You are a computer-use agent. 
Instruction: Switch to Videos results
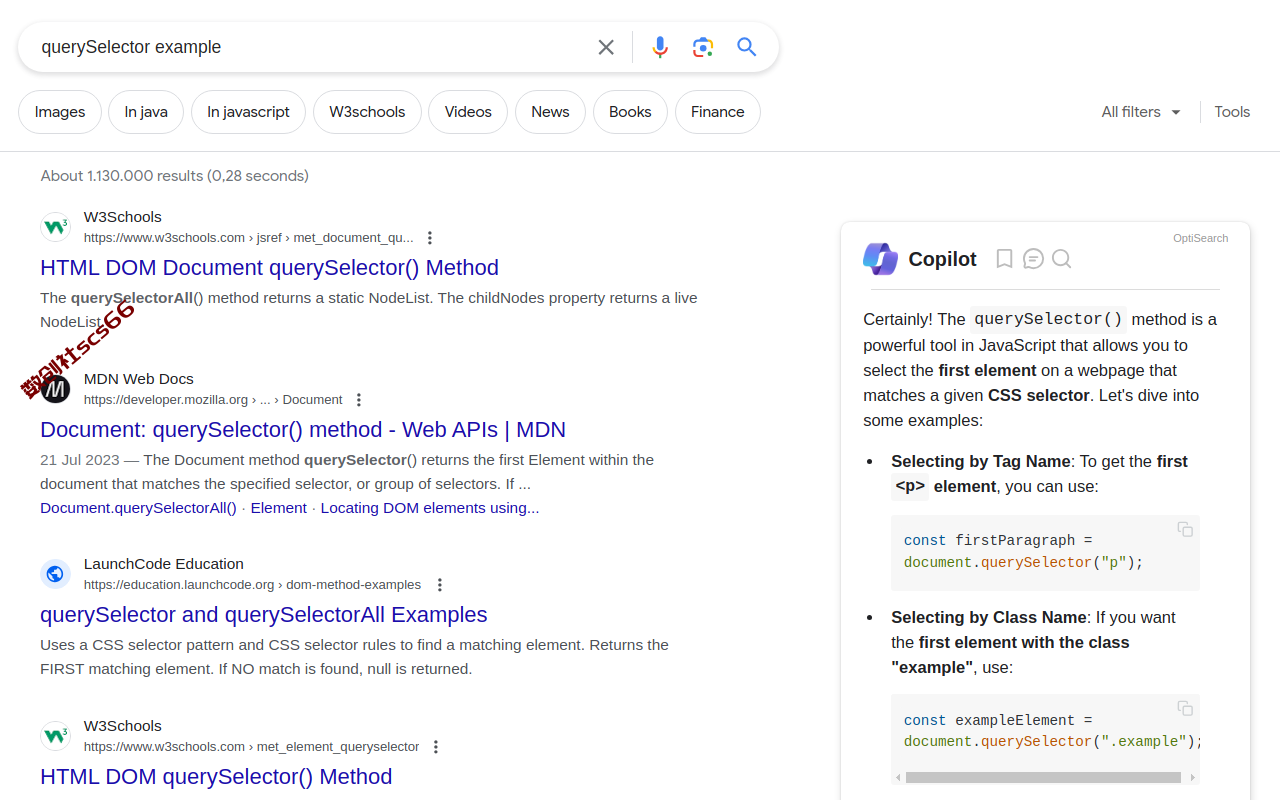pos(468,112)
